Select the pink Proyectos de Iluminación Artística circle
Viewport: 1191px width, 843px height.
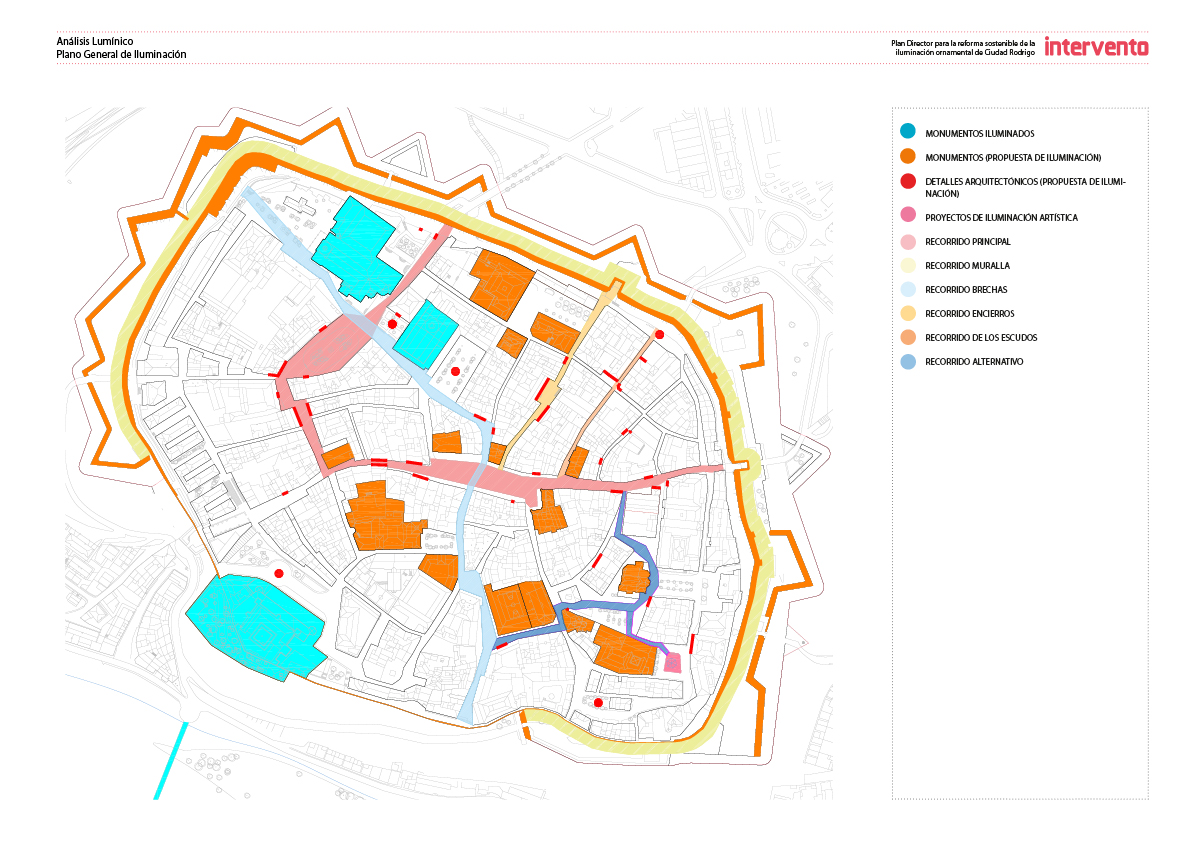pos(908,217)
